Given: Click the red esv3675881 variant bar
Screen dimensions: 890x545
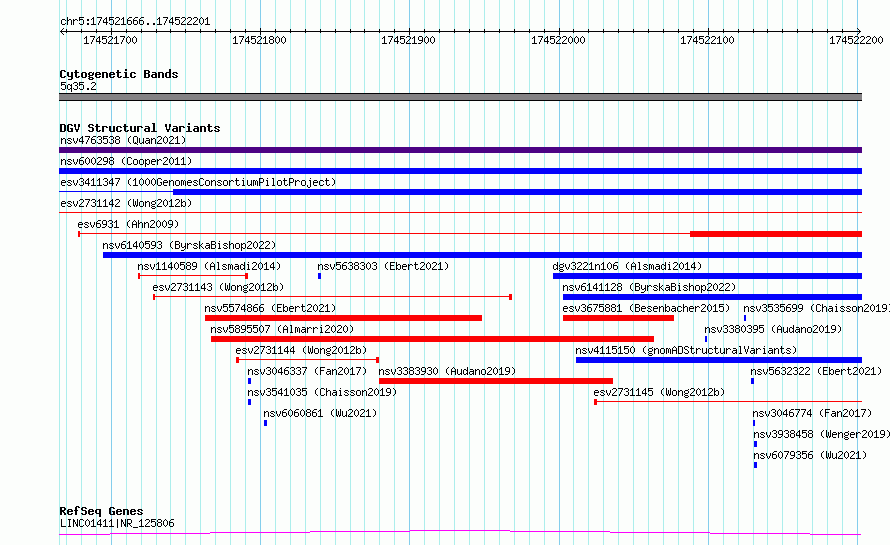Looking at the screenshot, I should [618, 318].
